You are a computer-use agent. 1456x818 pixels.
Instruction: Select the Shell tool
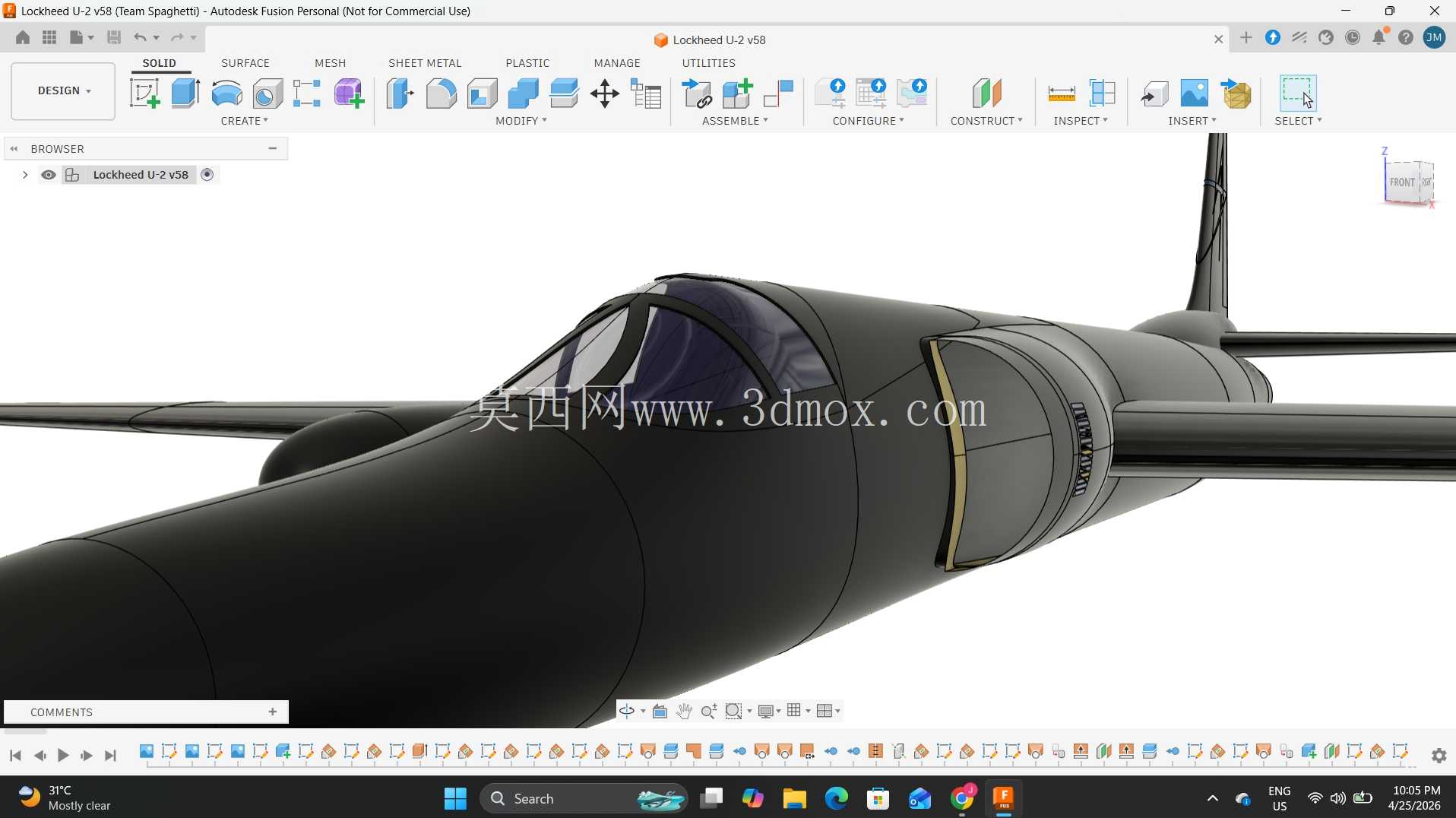[x=482, y=94]
